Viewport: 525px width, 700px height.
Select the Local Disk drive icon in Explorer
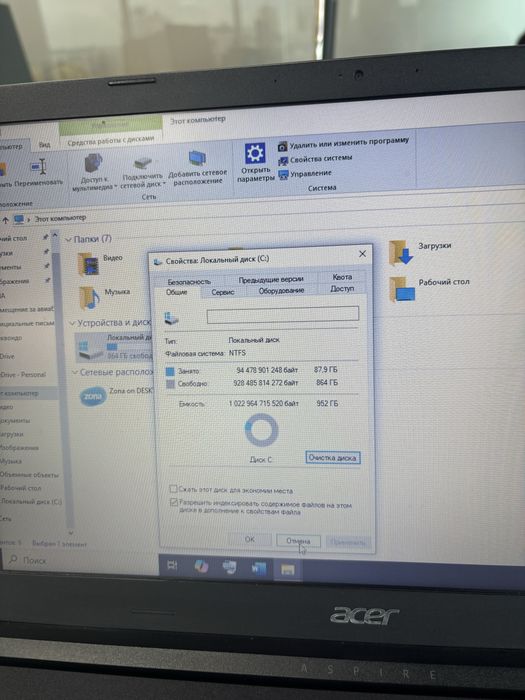[x=90, y=350]
